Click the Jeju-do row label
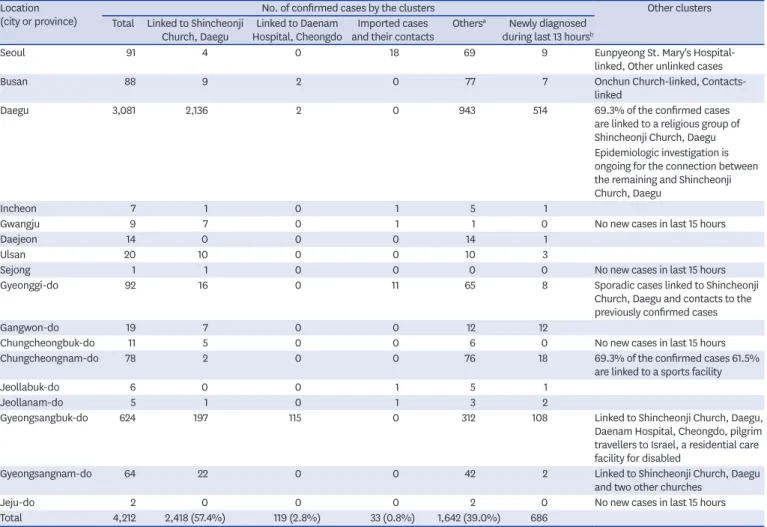The image size is (767, 527). pyautogui.click(x=14, y=503)
